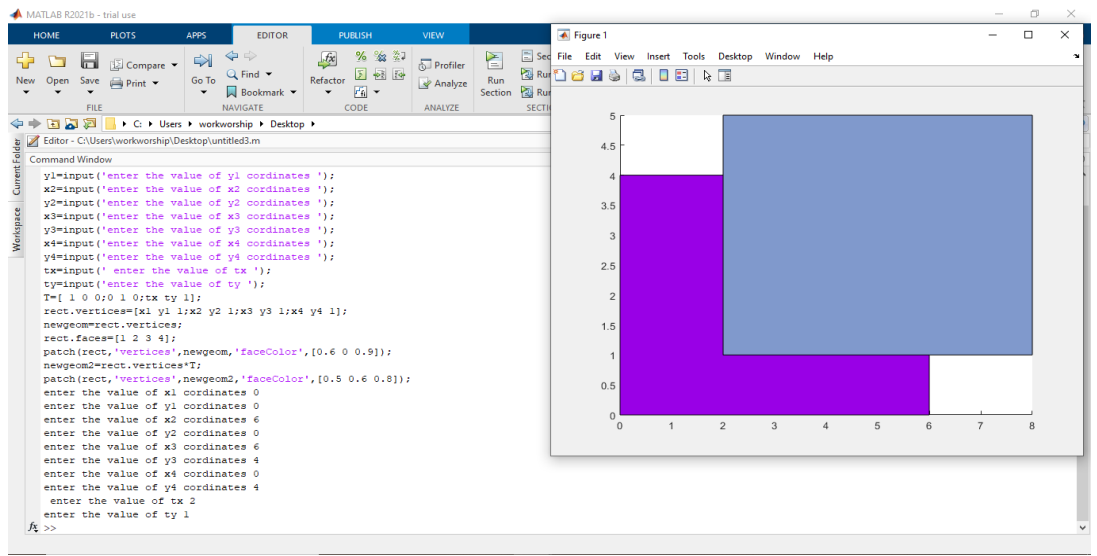Click the Workspace side panel tab

[x=17, y=229]
